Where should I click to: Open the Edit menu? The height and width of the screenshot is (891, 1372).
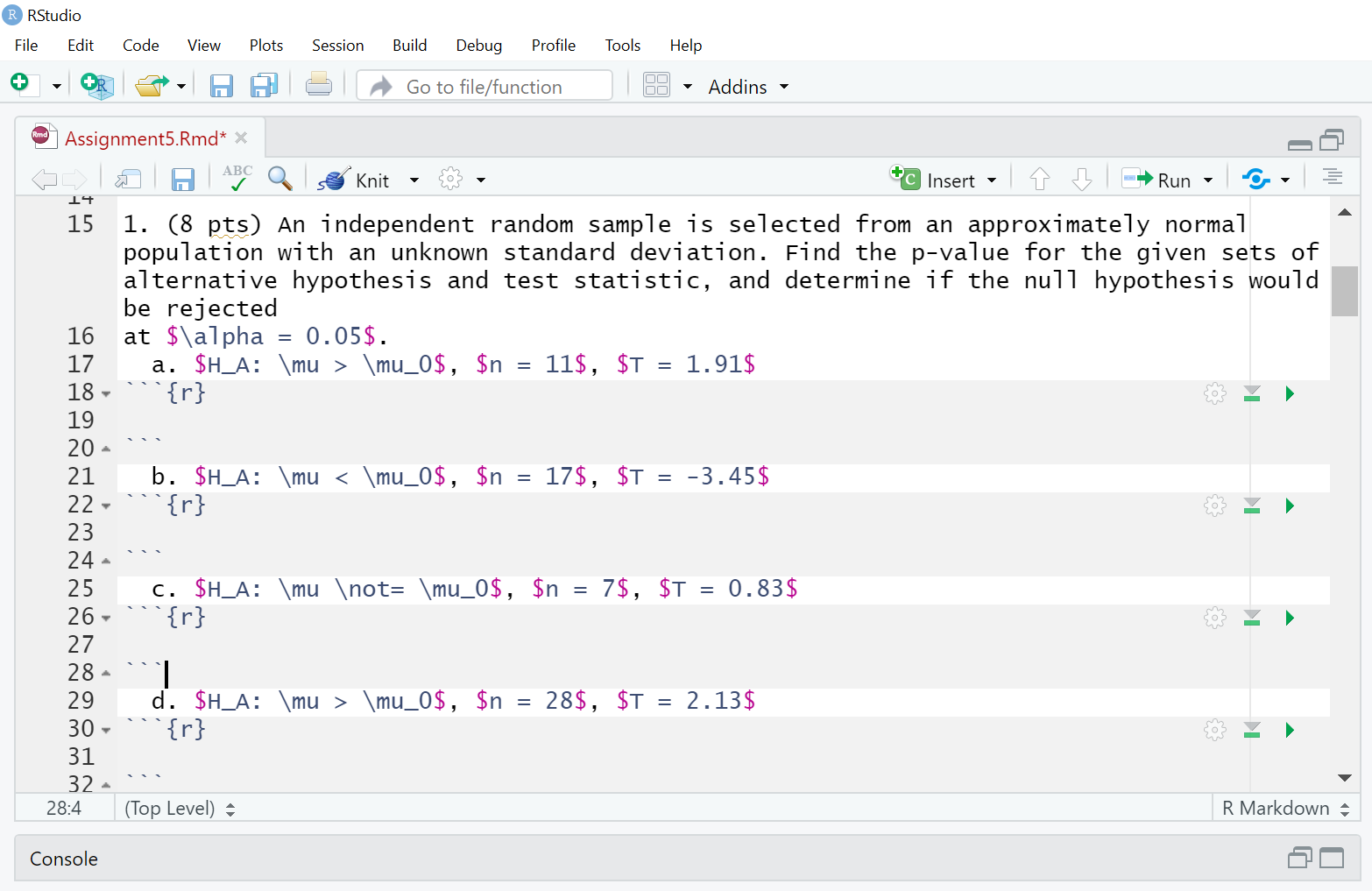point(81,46)
